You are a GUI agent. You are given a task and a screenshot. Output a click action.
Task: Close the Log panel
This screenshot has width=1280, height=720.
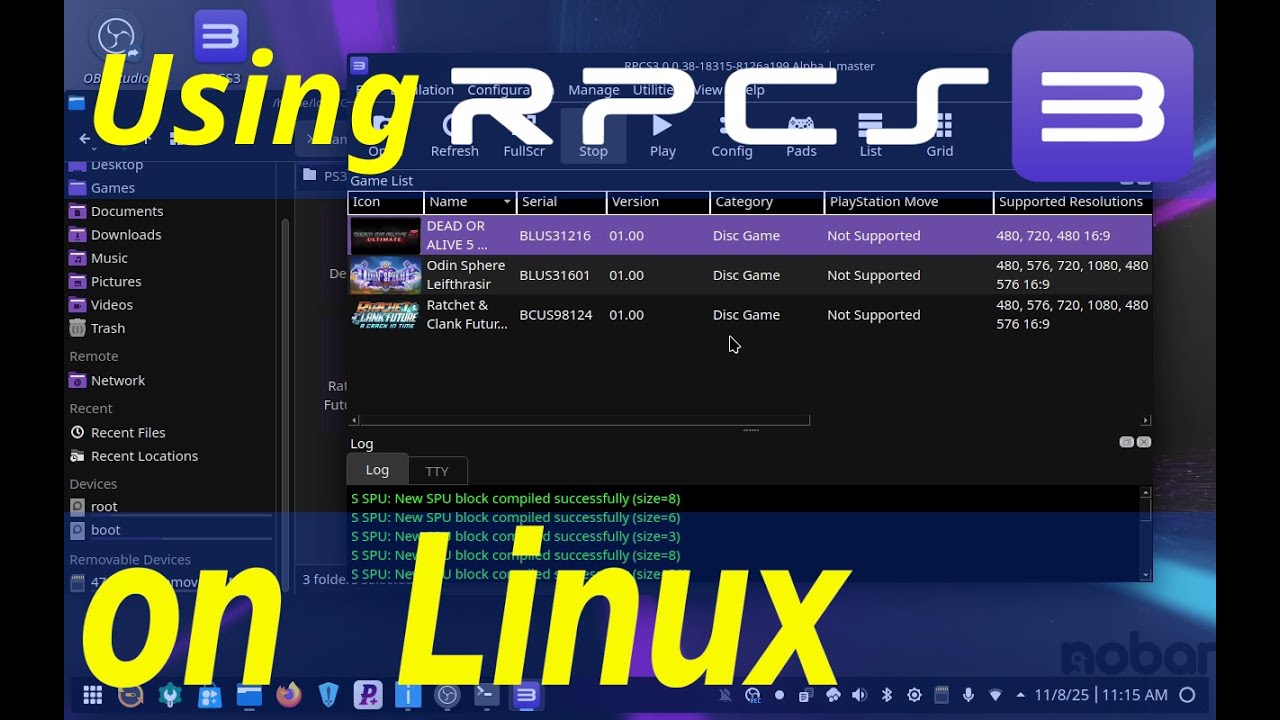coord(1144,442)
